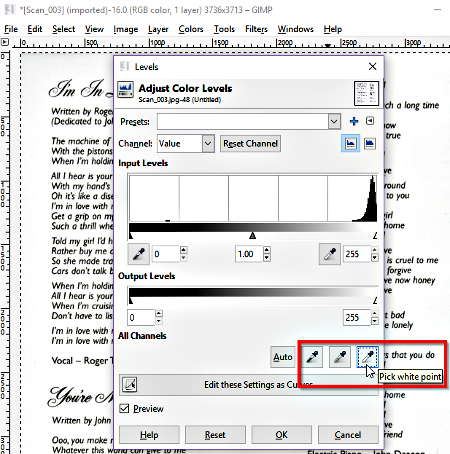Click the input levels white point eyedropper
This screenshot has width=450, height=454.
330,254
